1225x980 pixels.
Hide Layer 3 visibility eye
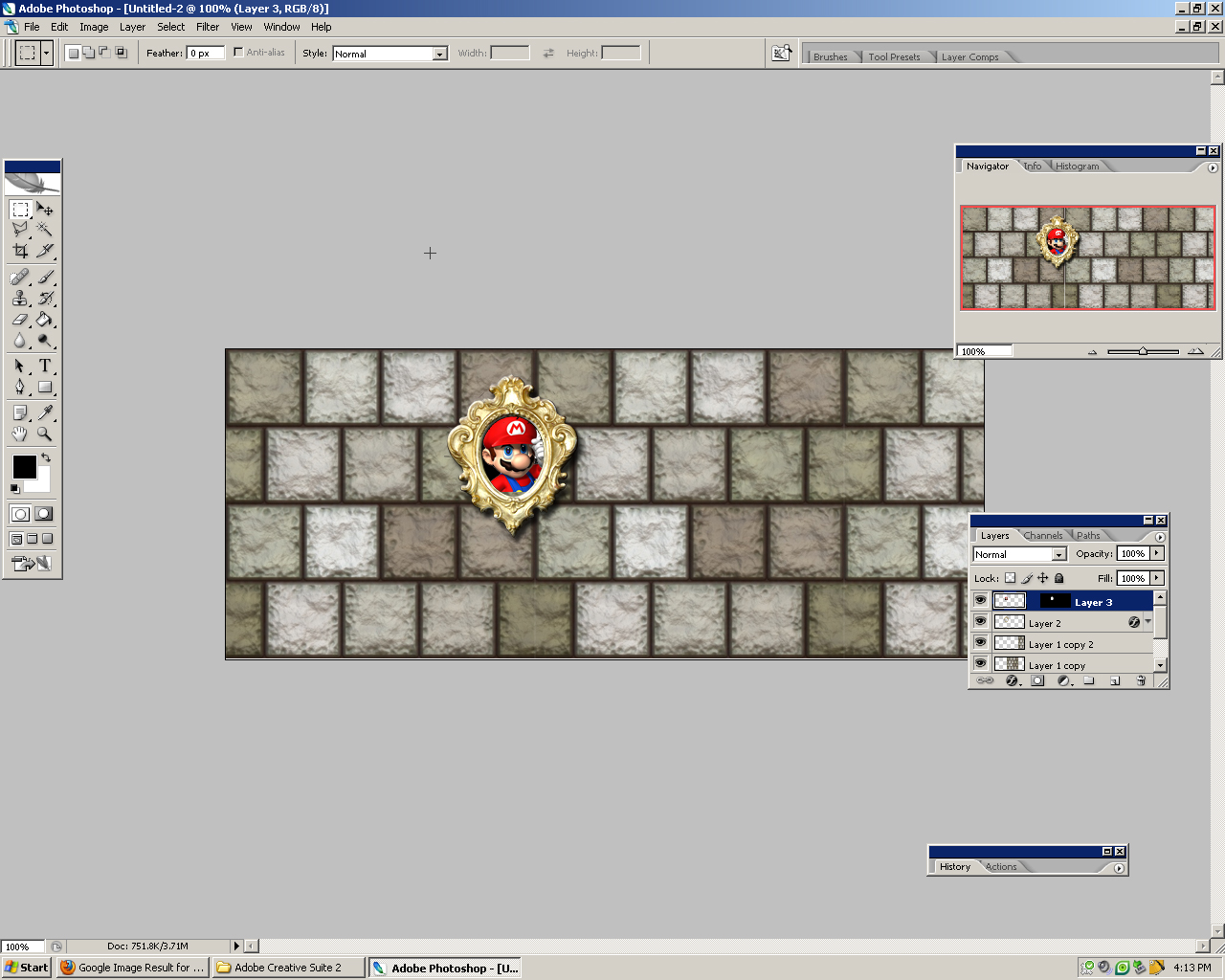[x=980, y=601]
